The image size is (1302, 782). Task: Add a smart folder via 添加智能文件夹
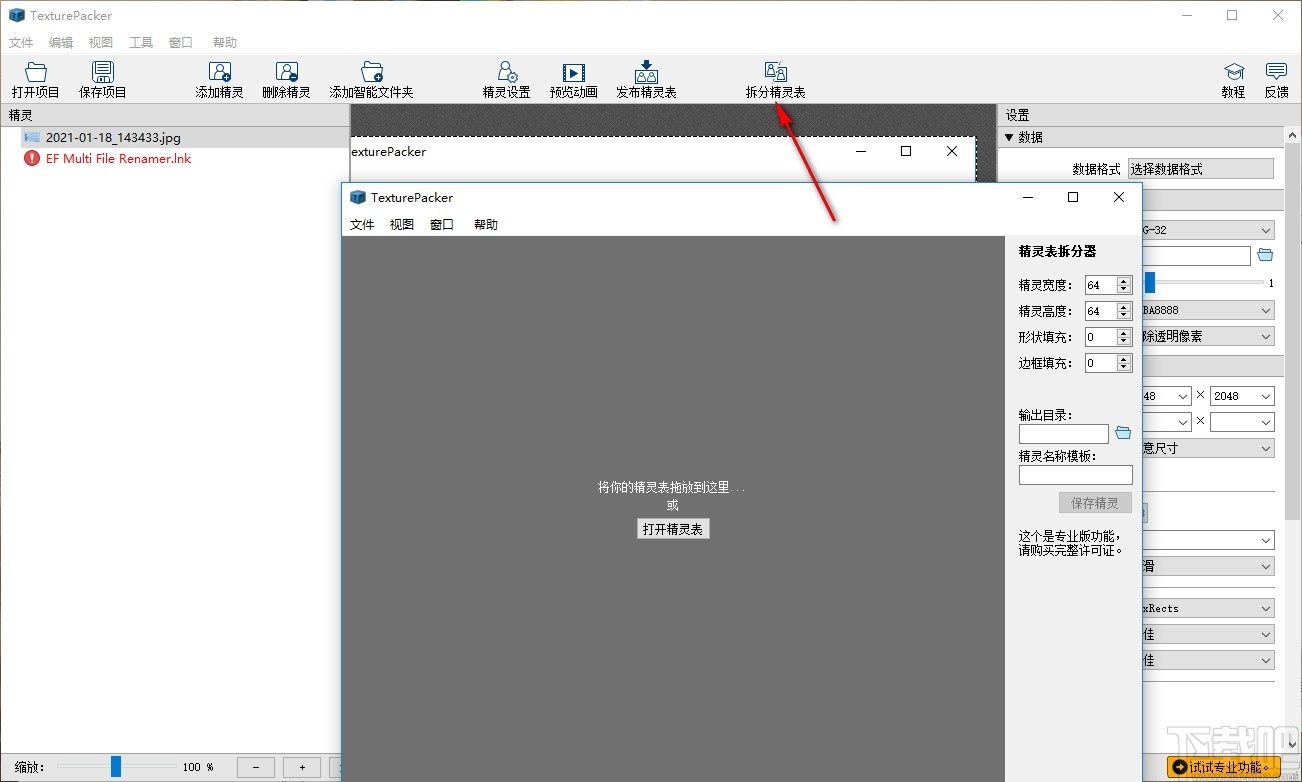click(372, 80)
